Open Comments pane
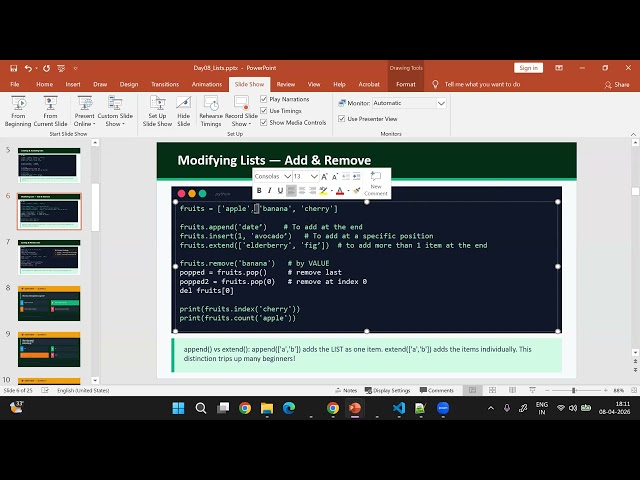Image resolution: width=640 pixels, height=480 pixels. click(x=436, y=390)
